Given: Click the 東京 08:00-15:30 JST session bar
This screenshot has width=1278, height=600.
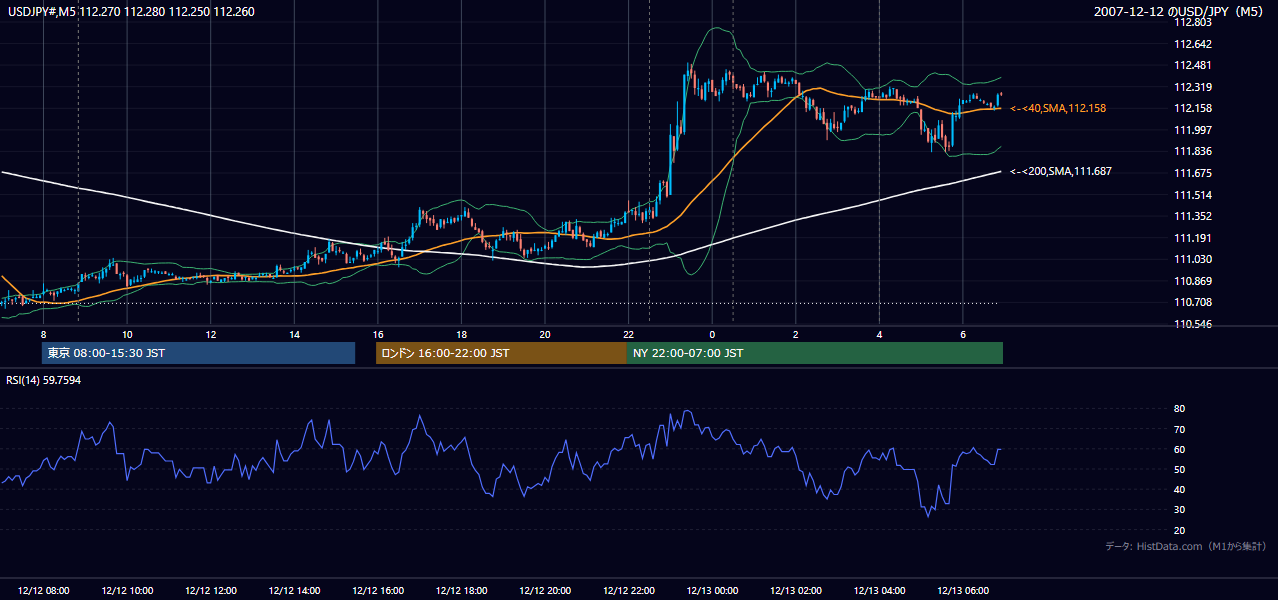Looking at the screenshot, I should pos(198,353).
